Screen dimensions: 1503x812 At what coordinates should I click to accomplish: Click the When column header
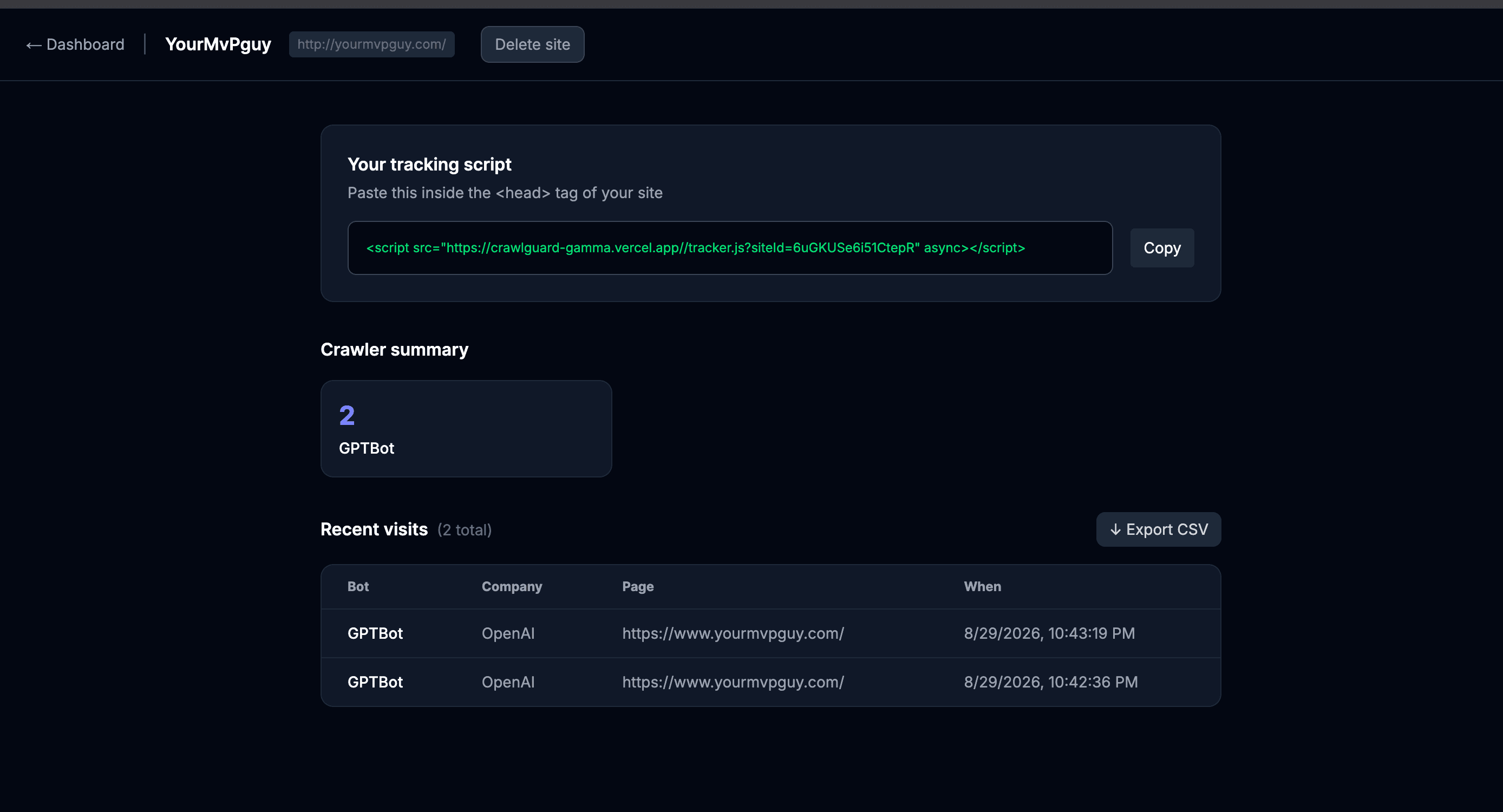pos(983,586)
